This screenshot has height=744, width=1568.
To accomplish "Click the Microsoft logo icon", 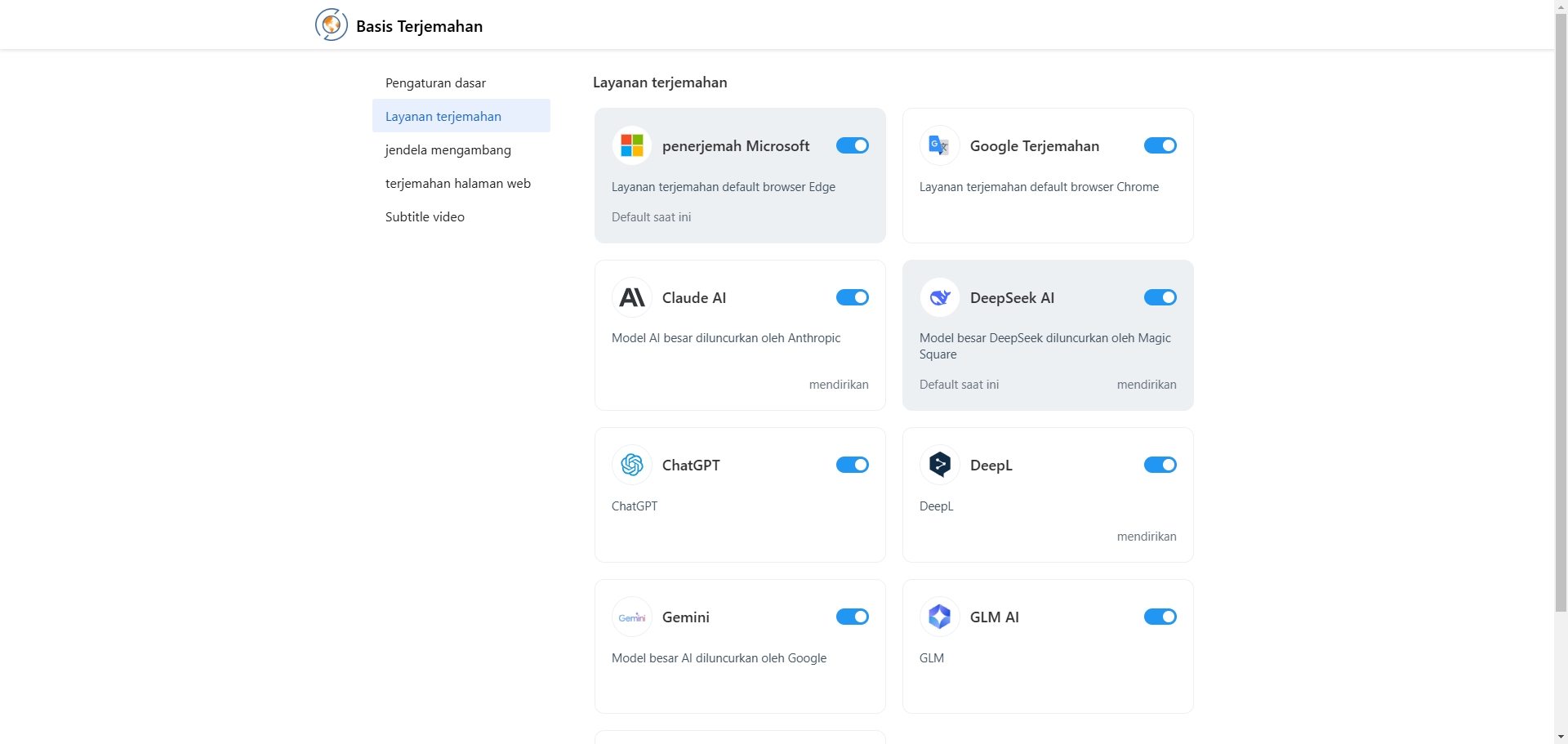I will pyautogui.click(x=632, y=146).
